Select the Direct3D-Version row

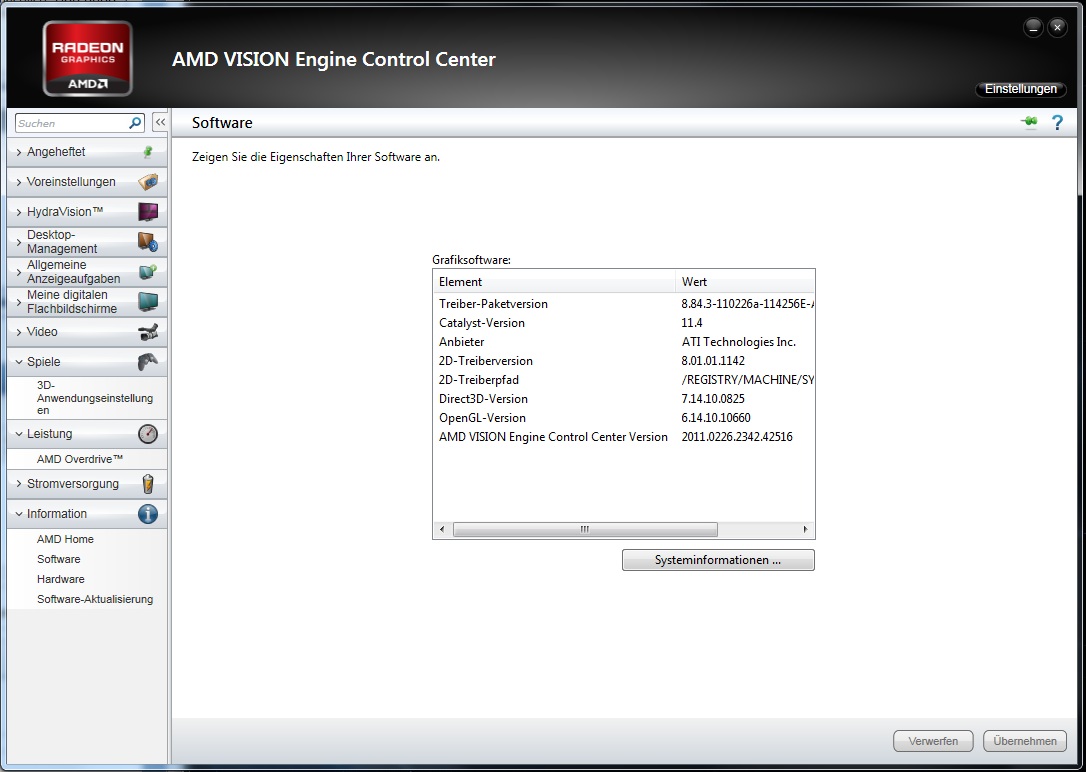[623, 399]
